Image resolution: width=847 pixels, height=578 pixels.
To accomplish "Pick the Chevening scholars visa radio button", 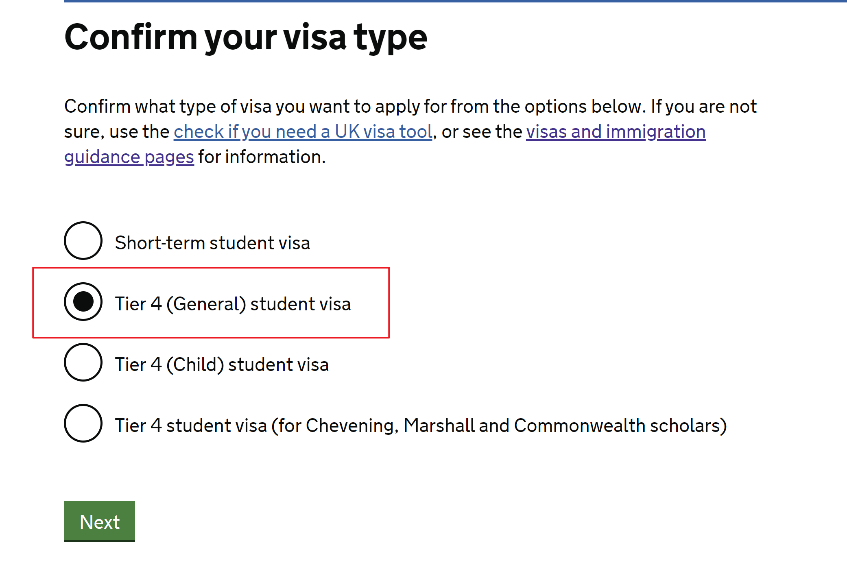I will point(83,424).
